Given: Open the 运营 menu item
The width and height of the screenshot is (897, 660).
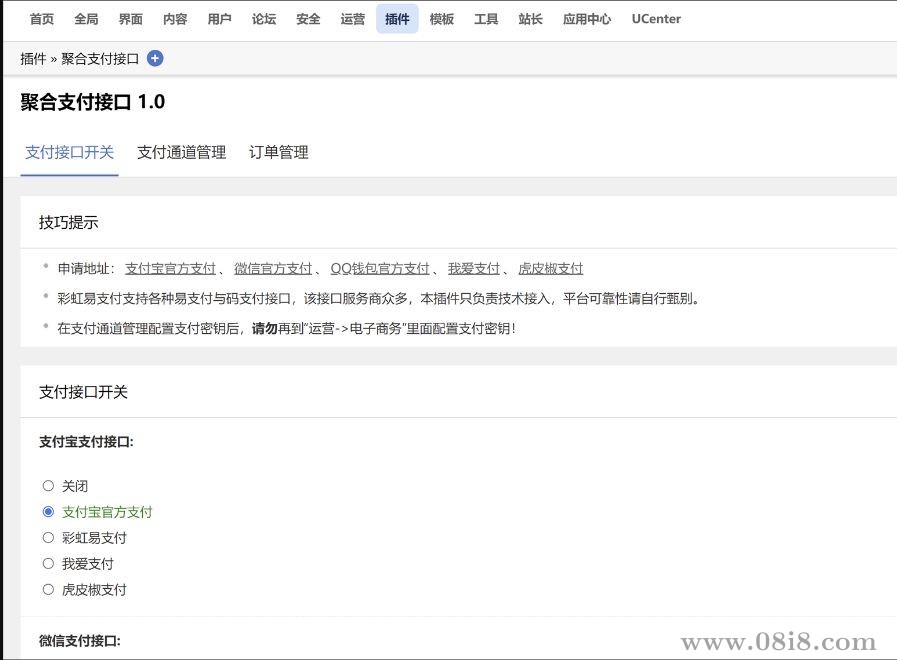Looking at the screenshot, I should 352,18.
